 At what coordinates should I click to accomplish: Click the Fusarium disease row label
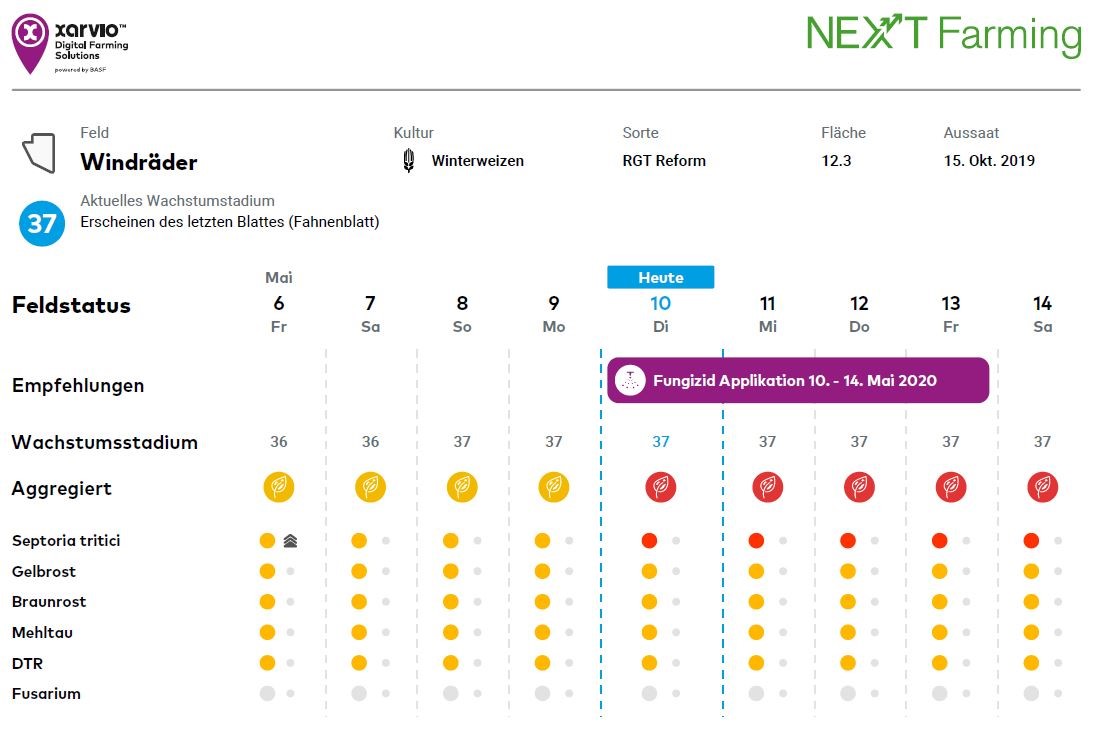point(46,693)
